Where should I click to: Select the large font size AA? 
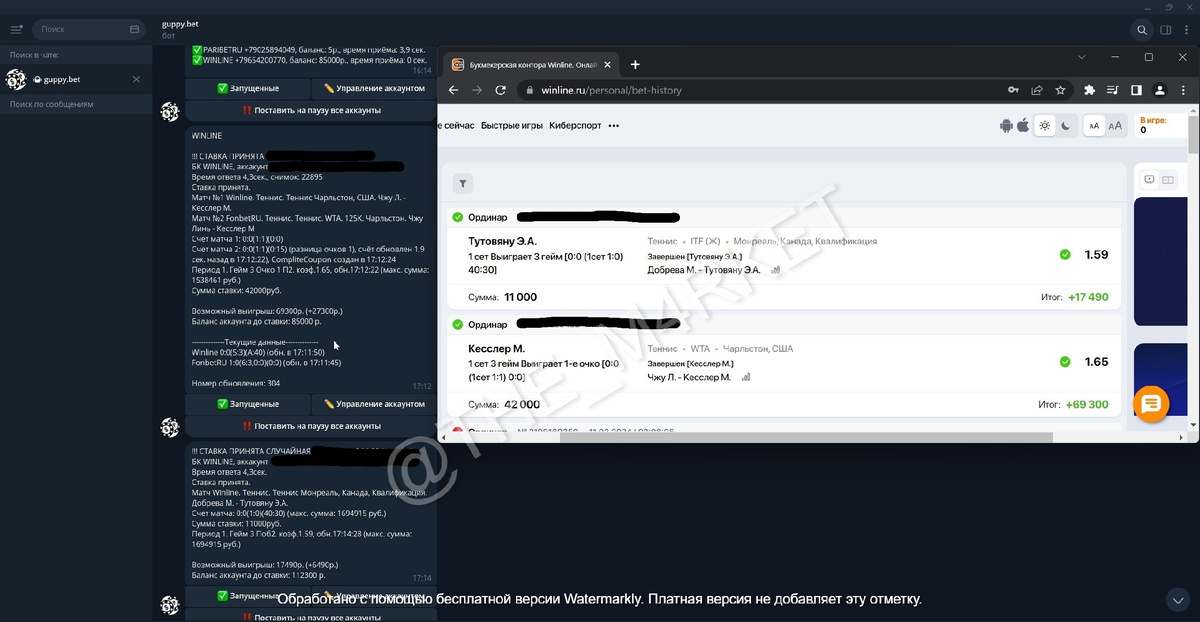(x=1115, y=126)
